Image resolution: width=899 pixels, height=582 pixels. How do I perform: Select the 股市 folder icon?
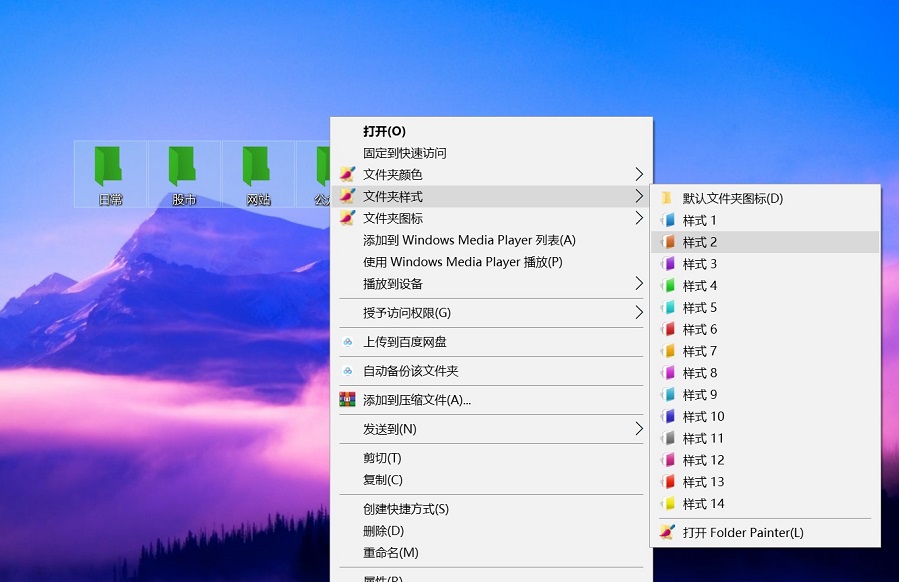click(x=182, y=170)
